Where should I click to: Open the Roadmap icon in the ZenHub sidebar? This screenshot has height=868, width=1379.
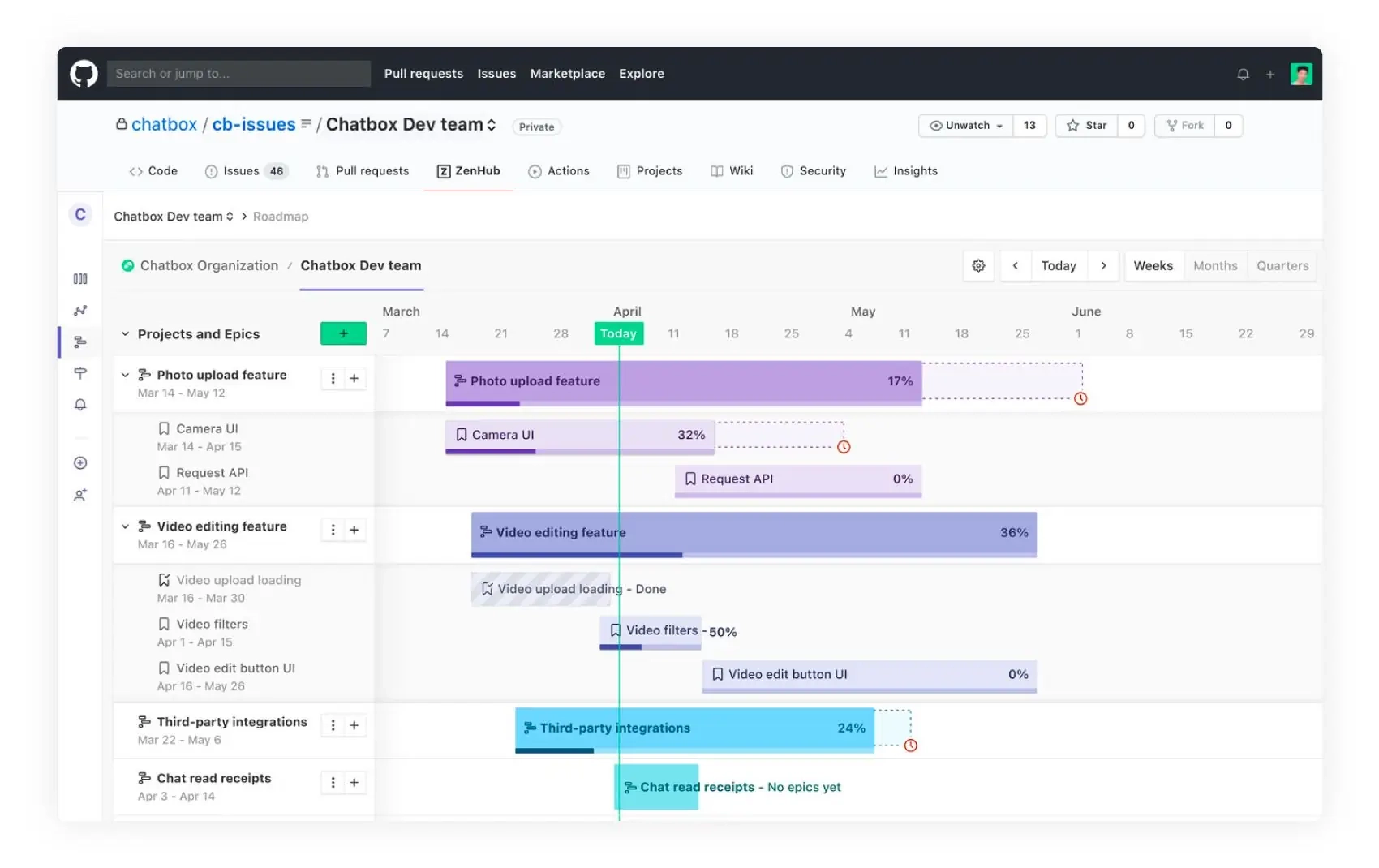click(x=80, y=342)
